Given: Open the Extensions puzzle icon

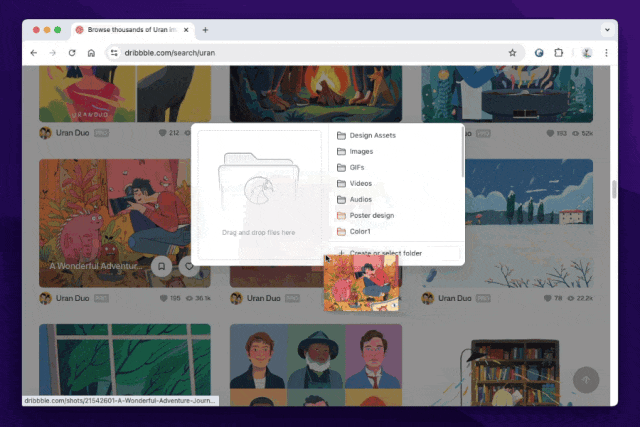Looking at the screenshot, I should coord(558,53).
